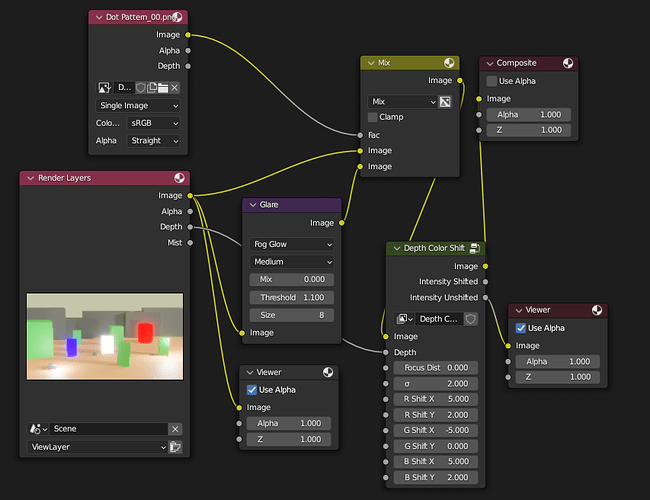Toggle fake user shield on Dot Pattern image

[141, 87]
